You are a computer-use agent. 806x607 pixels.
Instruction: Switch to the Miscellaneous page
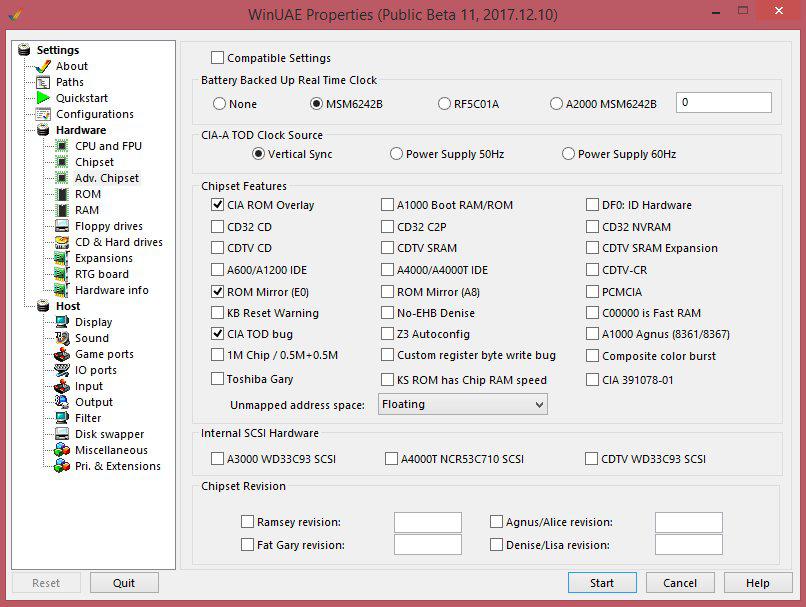pyautogui.click(x=112, y=450)
